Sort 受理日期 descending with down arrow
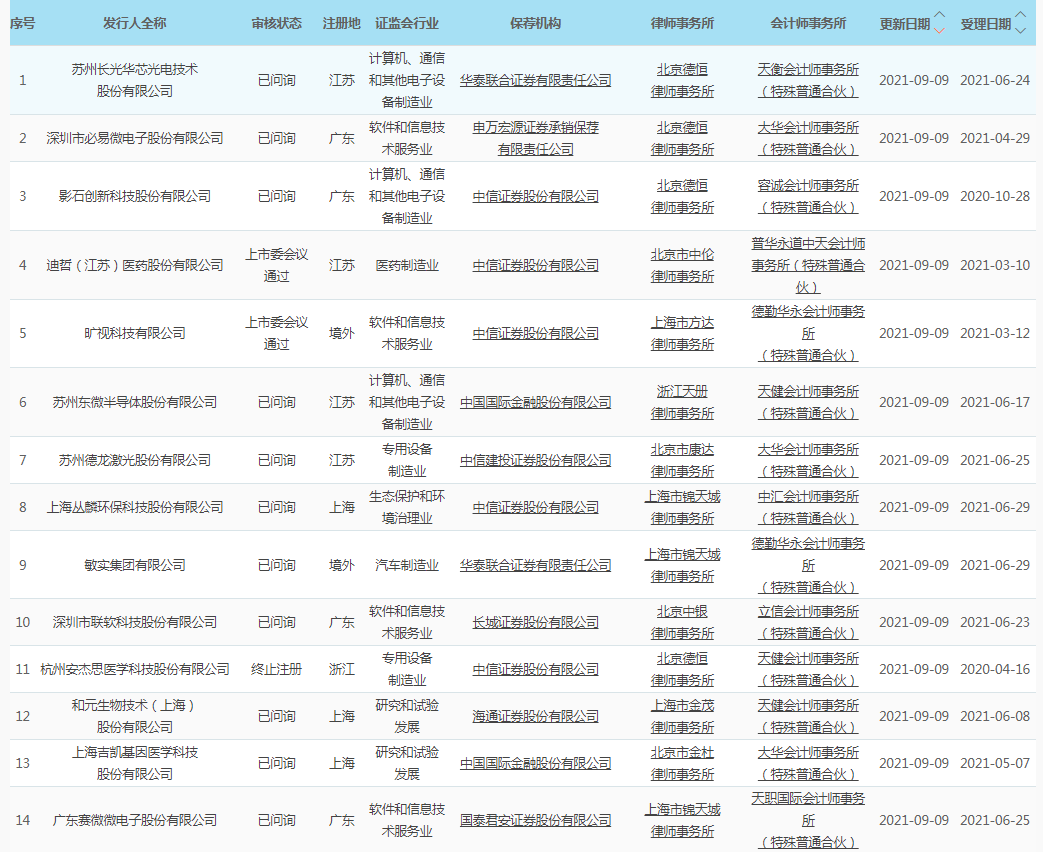Viewport: 1043px width, 852px height. [x=1019, y=30]
